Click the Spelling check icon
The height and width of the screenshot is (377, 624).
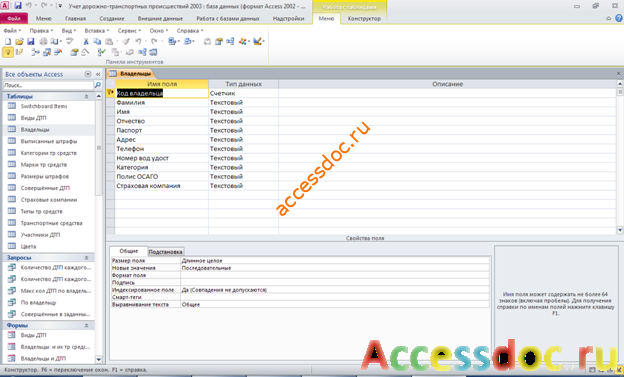70,41
